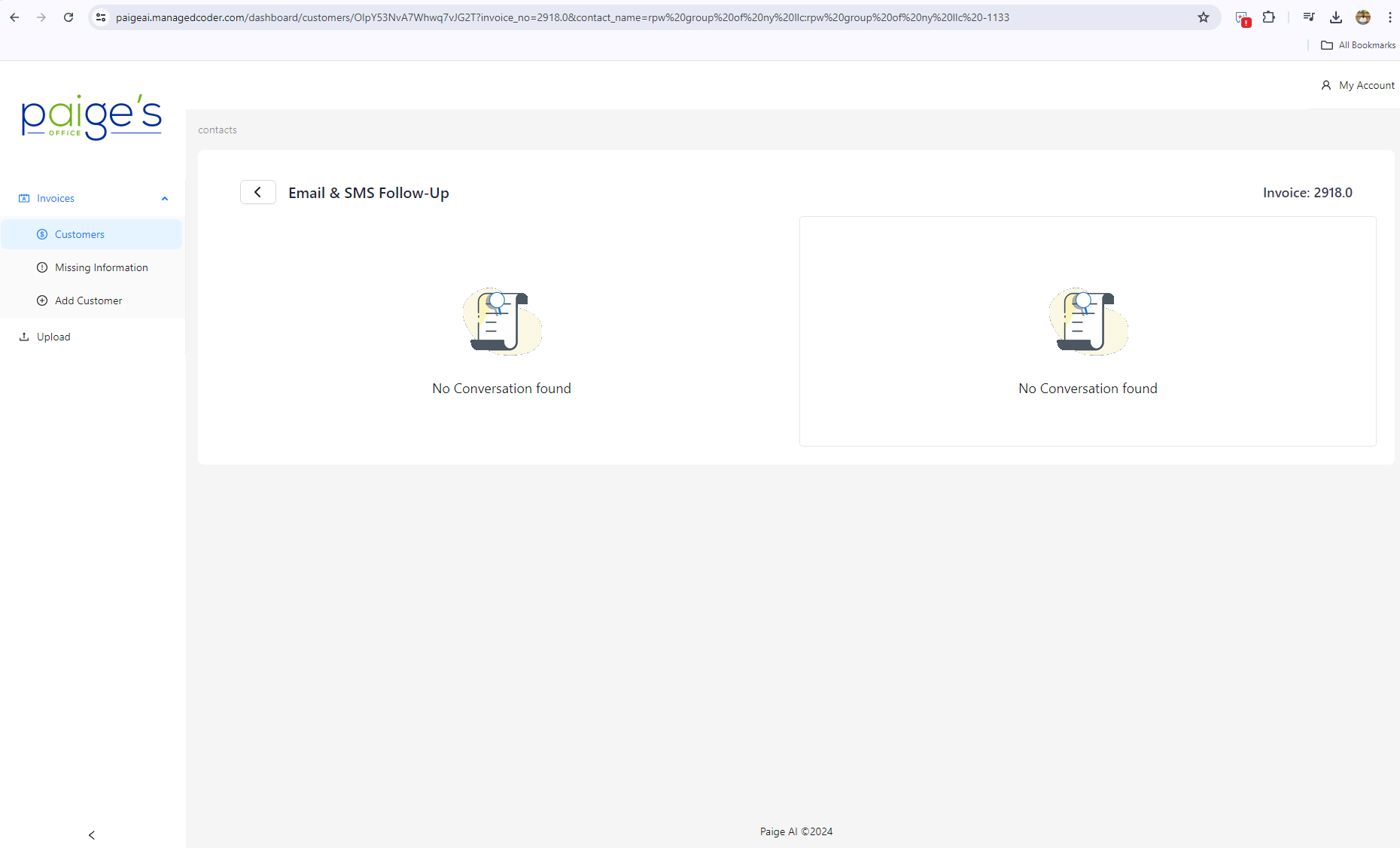Click the Invoice: 2918.0 label
The width and height of the screenshot is (1400, 848).
pyautogui.click(x=1308, y=193)
